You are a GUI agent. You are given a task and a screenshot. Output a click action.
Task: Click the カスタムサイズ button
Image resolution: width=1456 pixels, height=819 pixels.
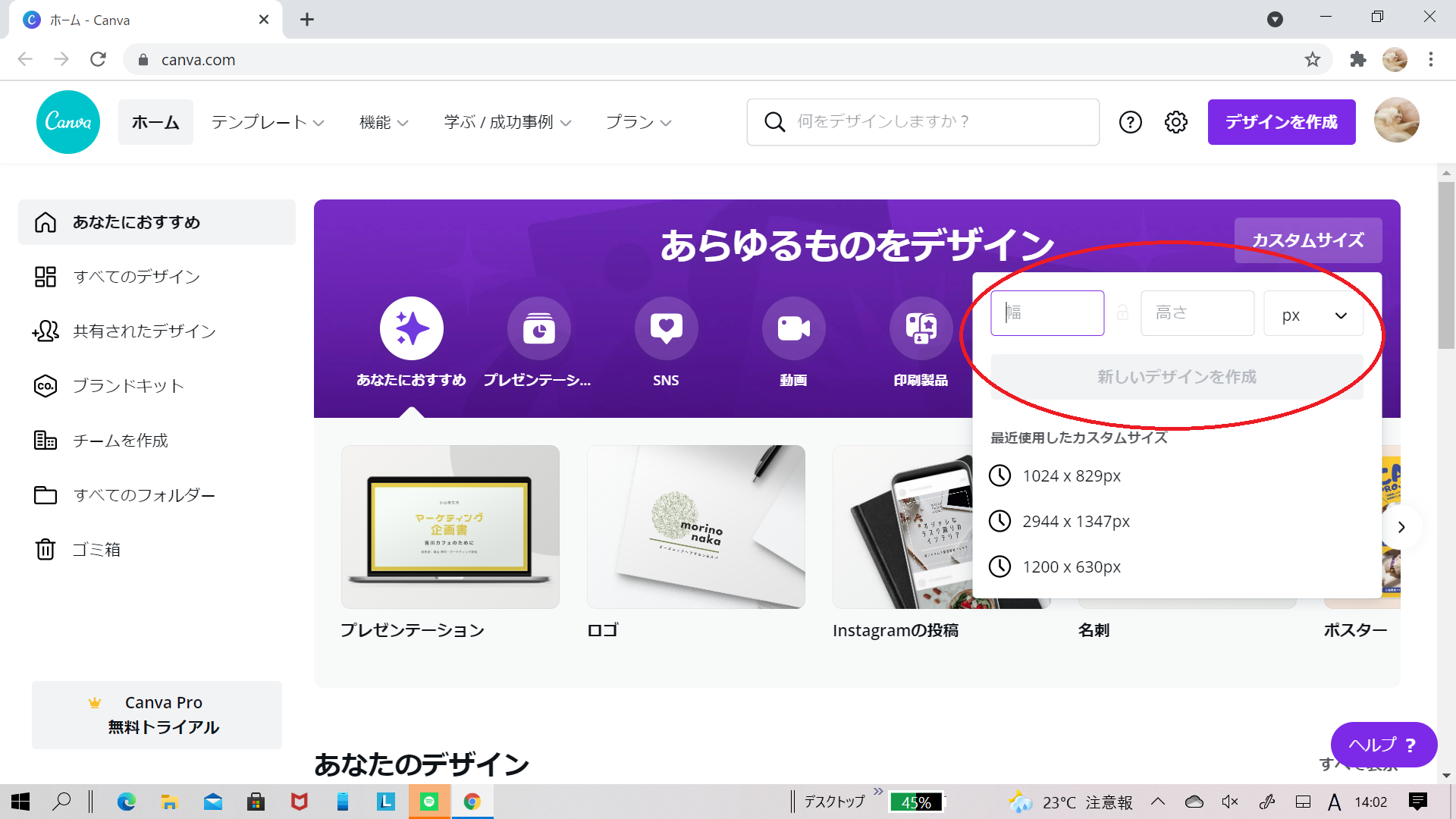click(x=1308, y=240)
